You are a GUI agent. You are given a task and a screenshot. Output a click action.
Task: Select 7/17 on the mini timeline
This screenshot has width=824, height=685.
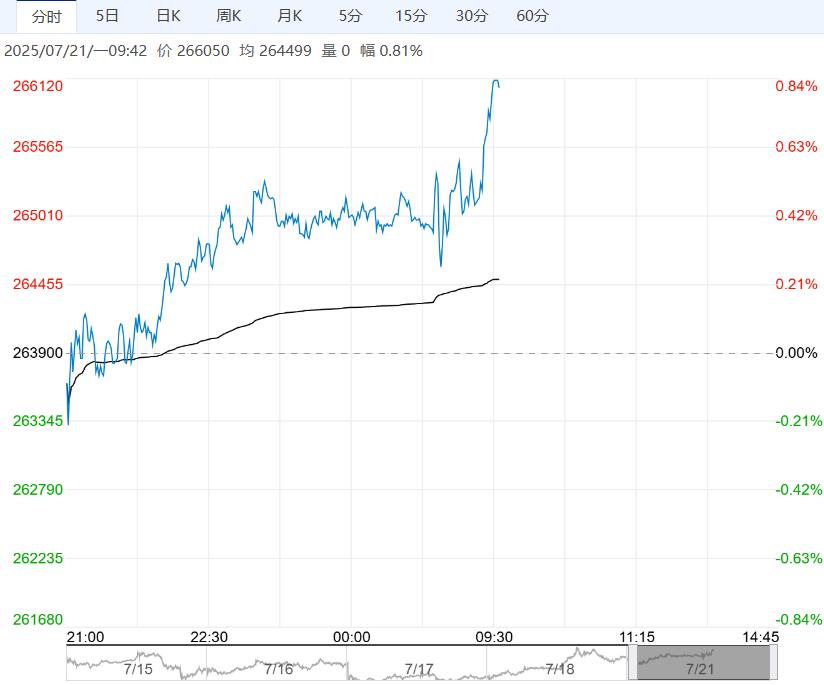[419, 668]
